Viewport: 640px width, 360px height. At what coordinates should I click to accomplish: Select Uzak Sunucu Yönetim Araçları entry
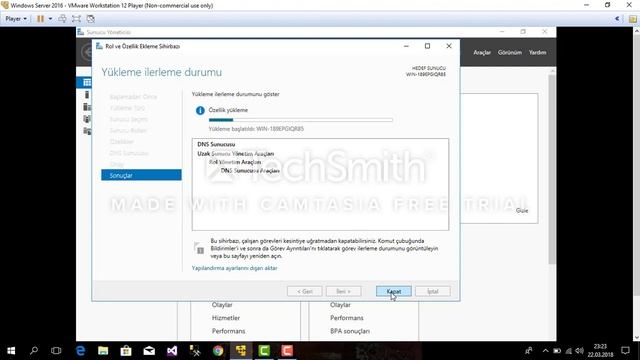[x=236, y=154]
